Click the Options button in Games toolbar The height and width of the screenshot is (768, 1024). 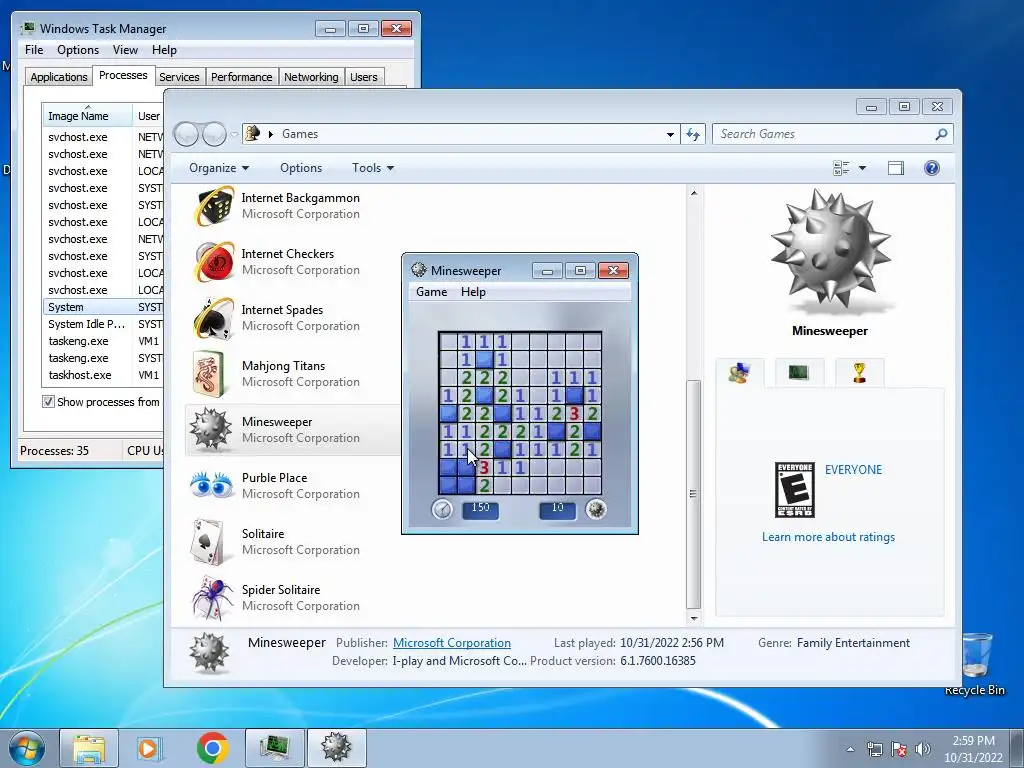(x=300, y=168)
